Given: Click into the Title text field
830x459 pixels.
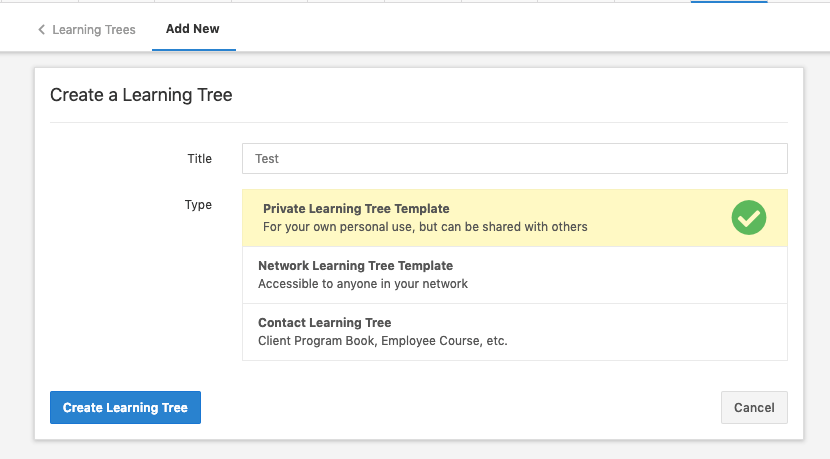Looking at the screenshot, I should pos(514,158).
